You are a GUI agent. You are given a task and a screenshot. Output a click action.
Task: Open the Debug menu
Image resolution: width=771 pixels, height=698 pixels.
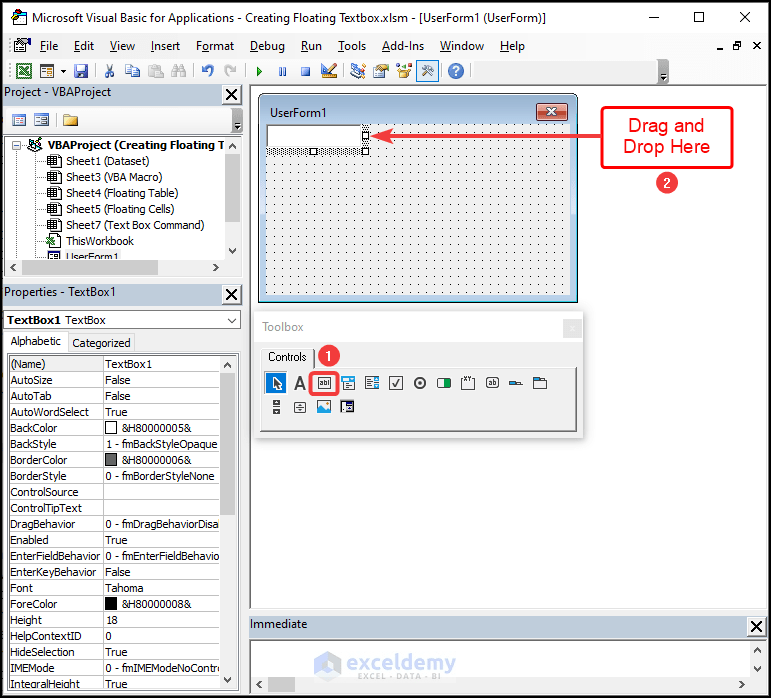267,46
